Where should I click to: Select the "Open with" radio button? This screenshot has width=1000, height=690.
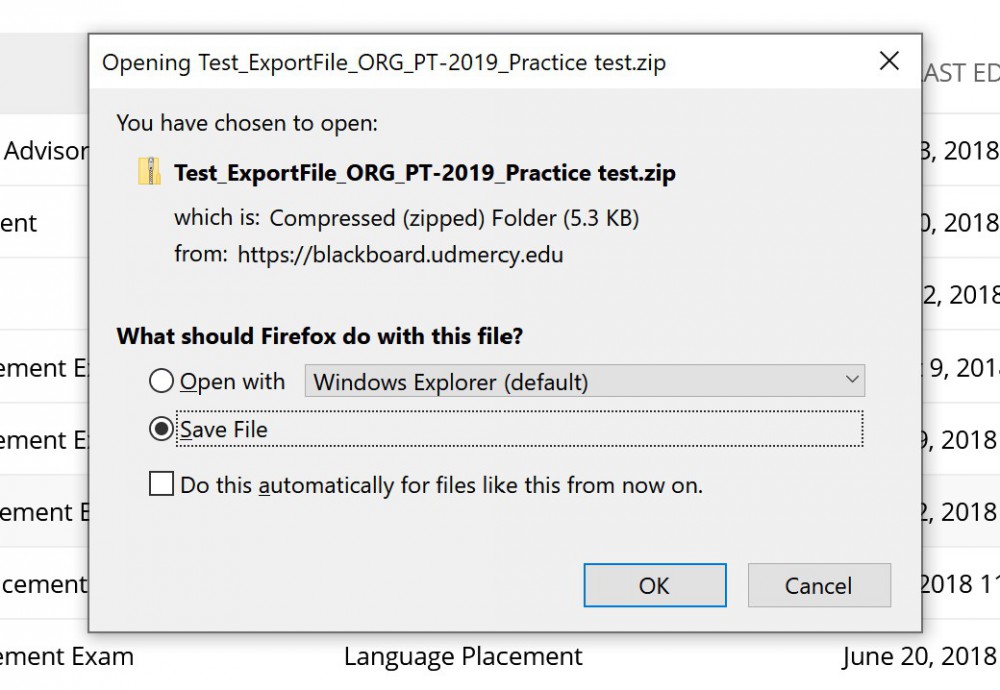[160, 381]
